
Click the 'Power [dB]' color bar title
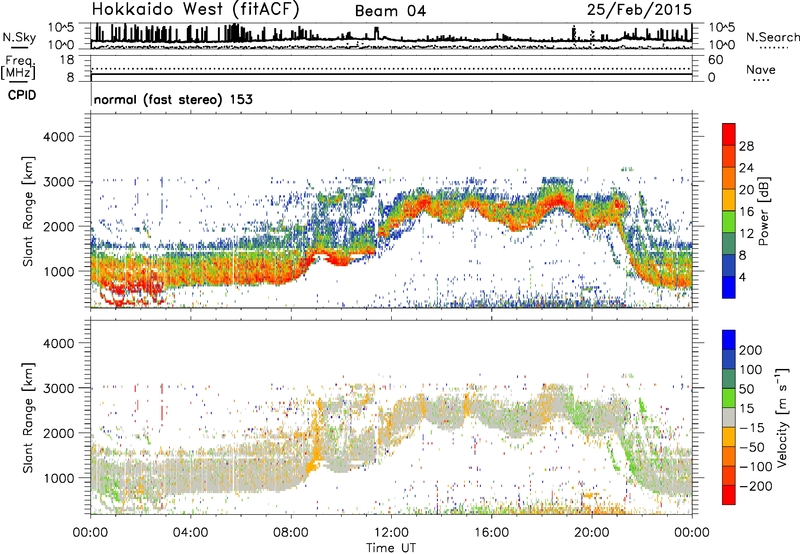click(x=763, y=211)
